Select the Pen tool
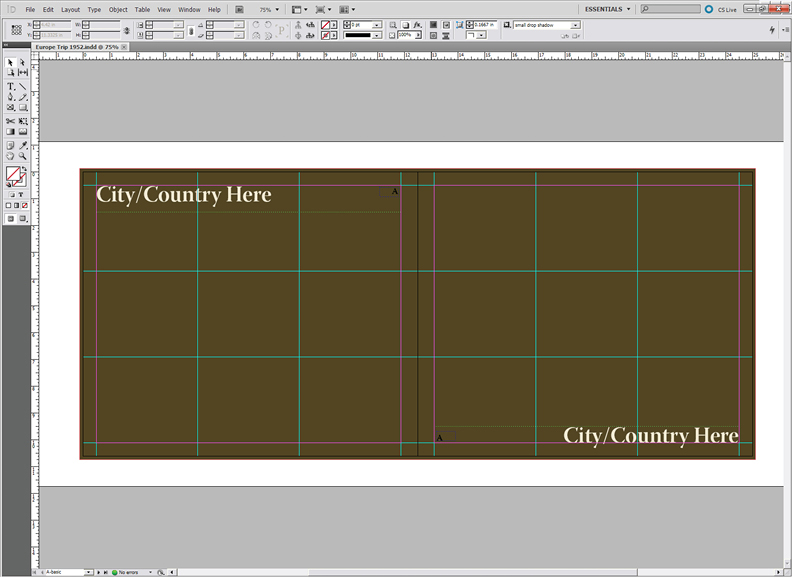This screenshot has height=578, width=792. point(11,97)
